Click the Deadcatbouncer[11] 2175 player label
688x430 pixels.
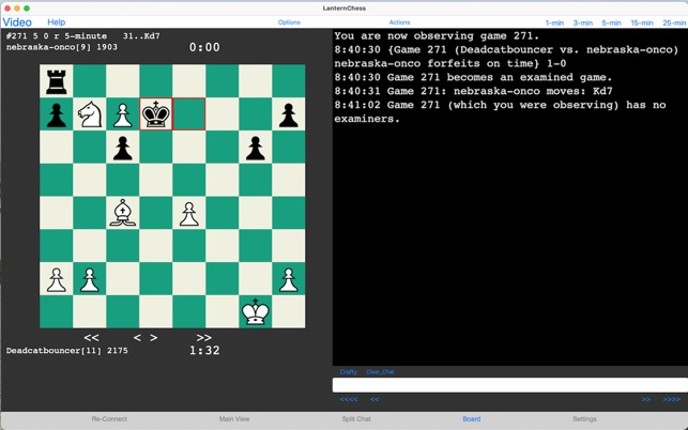[x=67, y=351]
